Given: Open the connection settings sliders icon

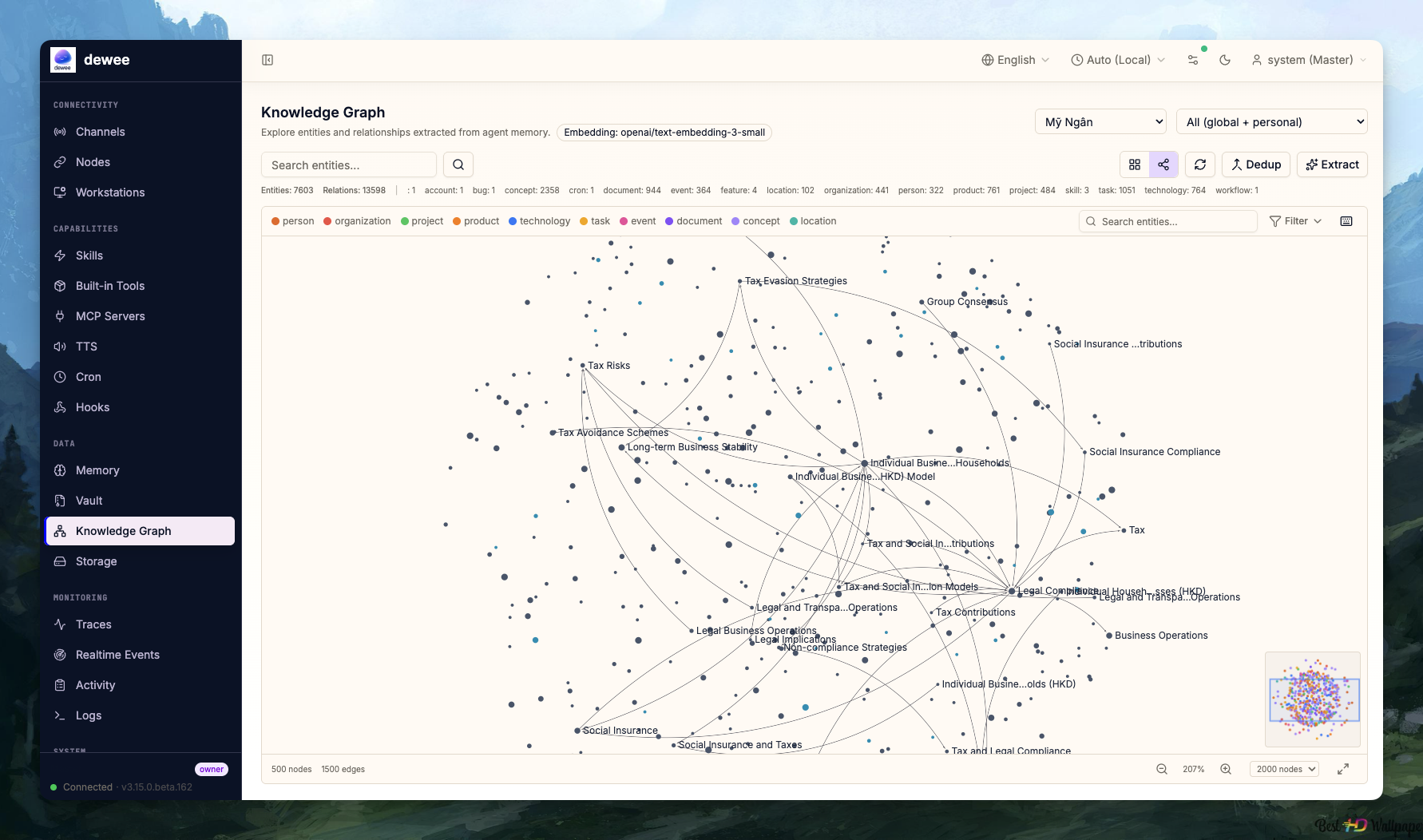Looking at the screenshot, I should 1193,60.
